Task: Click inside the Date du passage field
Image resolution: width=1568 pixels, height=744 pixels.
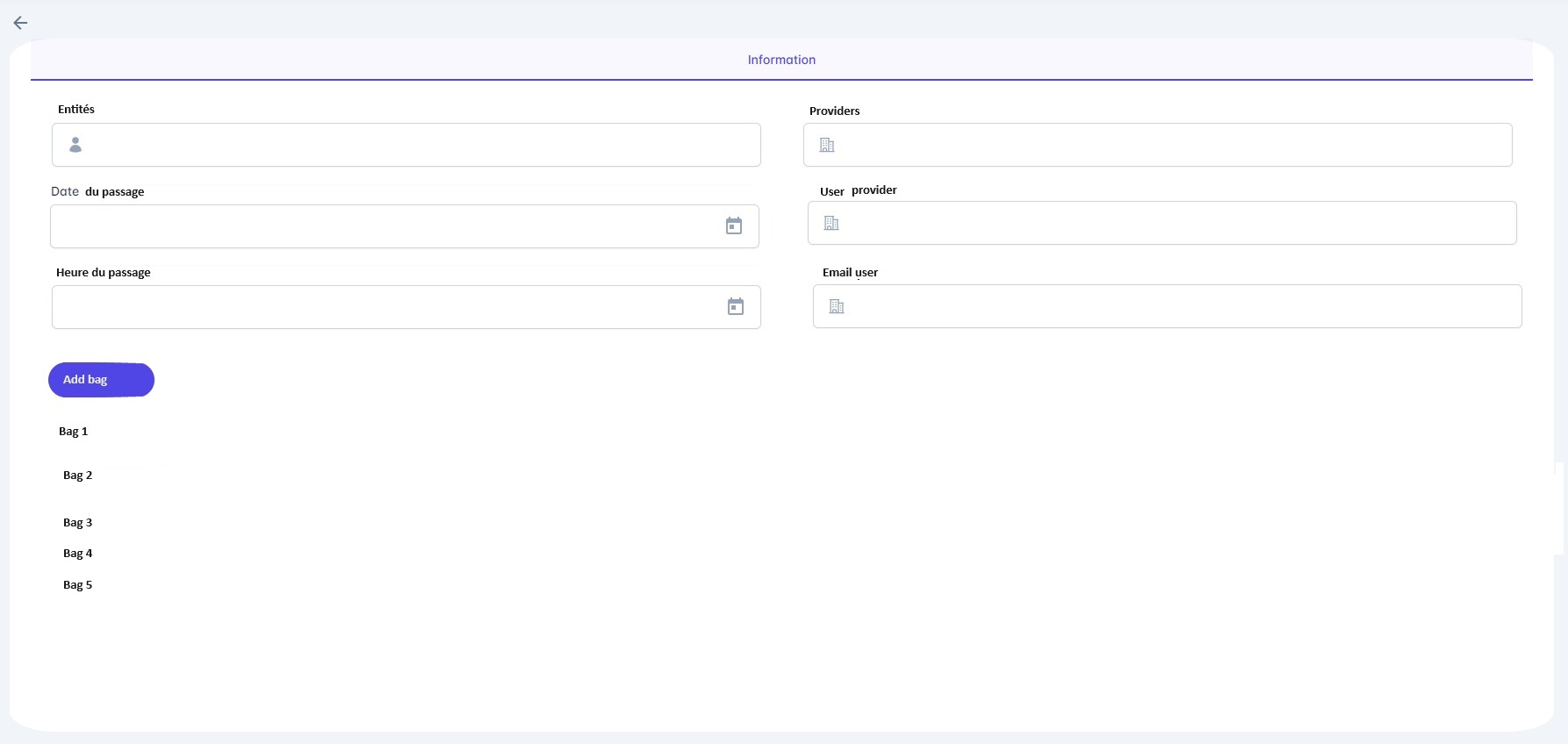Action: coord(386,226)
